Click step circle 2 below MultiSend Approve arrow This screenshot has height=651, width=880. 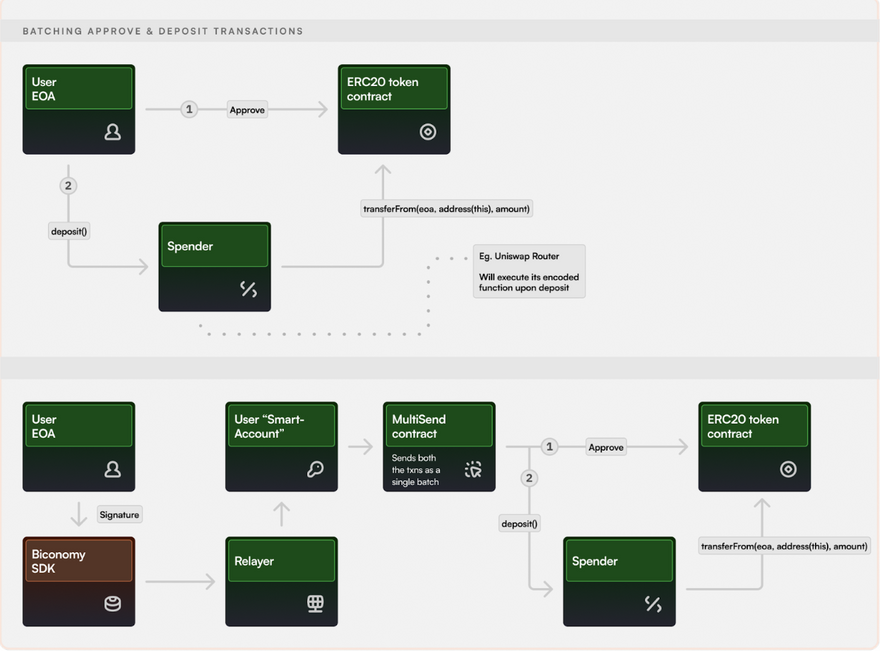(x=529, y=478)
